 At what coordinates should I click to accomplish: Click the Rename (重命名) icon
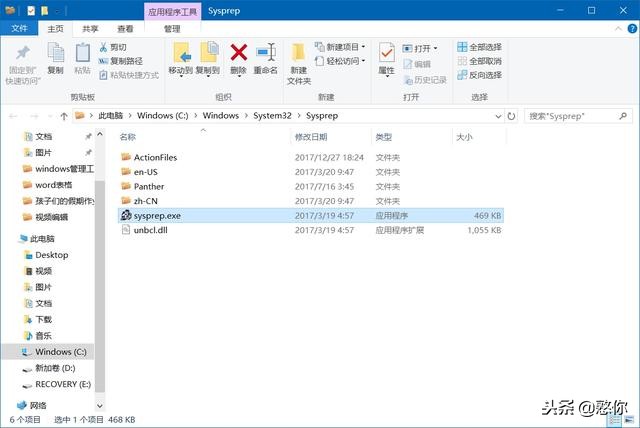tap(266, 53)
